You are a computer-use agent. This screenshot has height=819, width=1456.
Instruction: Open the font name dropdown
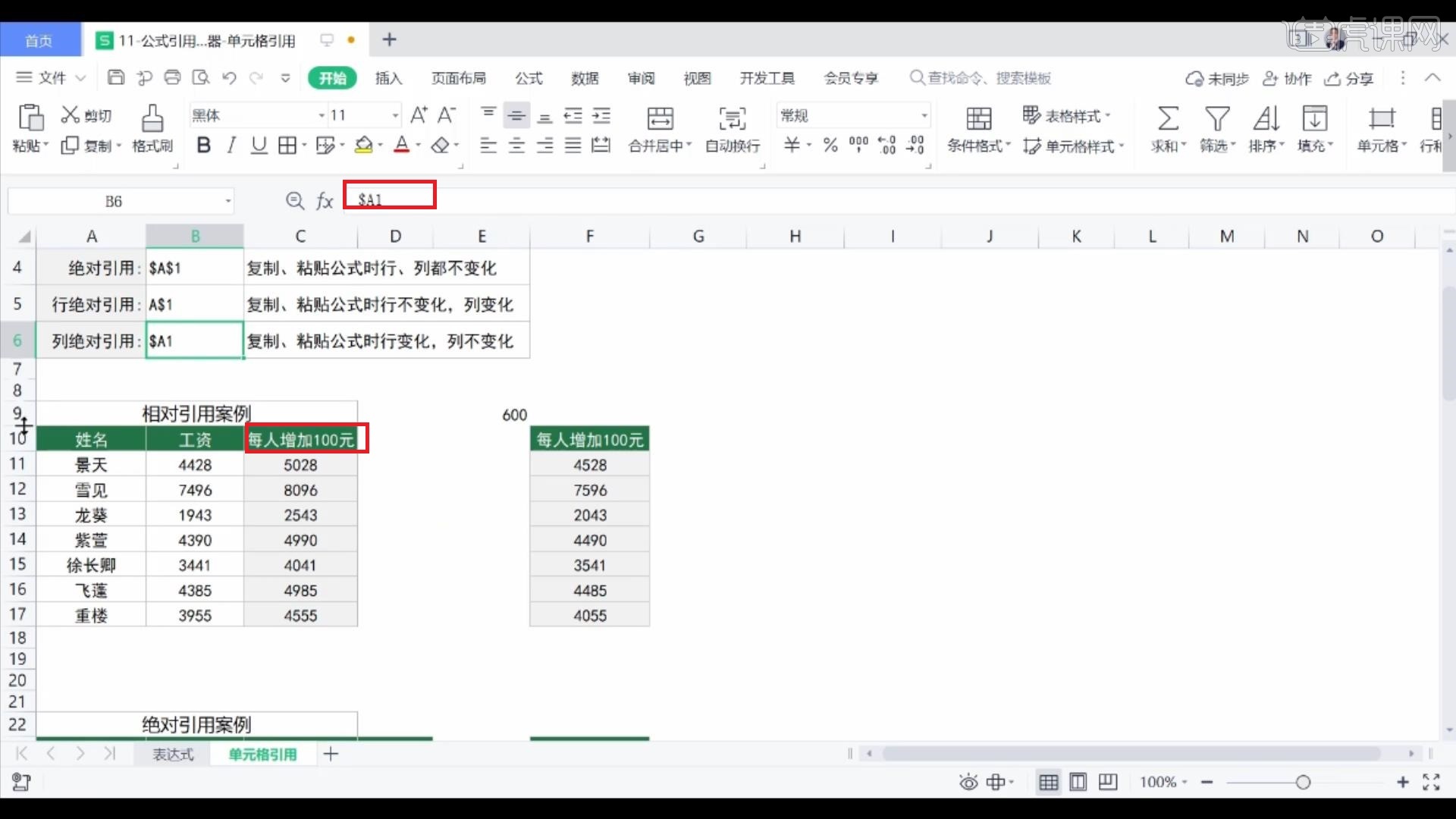tap(322, 115)
